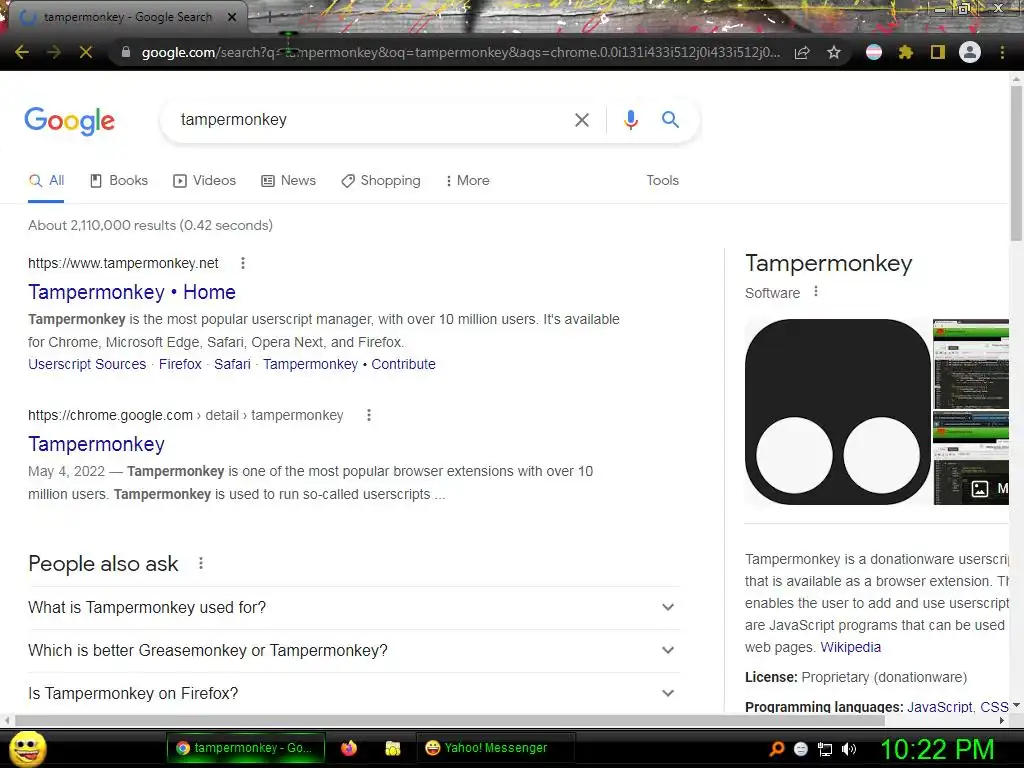Switch to Chrome tampermonkey taskbar button
The height and width of the screenshot is (768, 1024).
[x=246, y=748]
